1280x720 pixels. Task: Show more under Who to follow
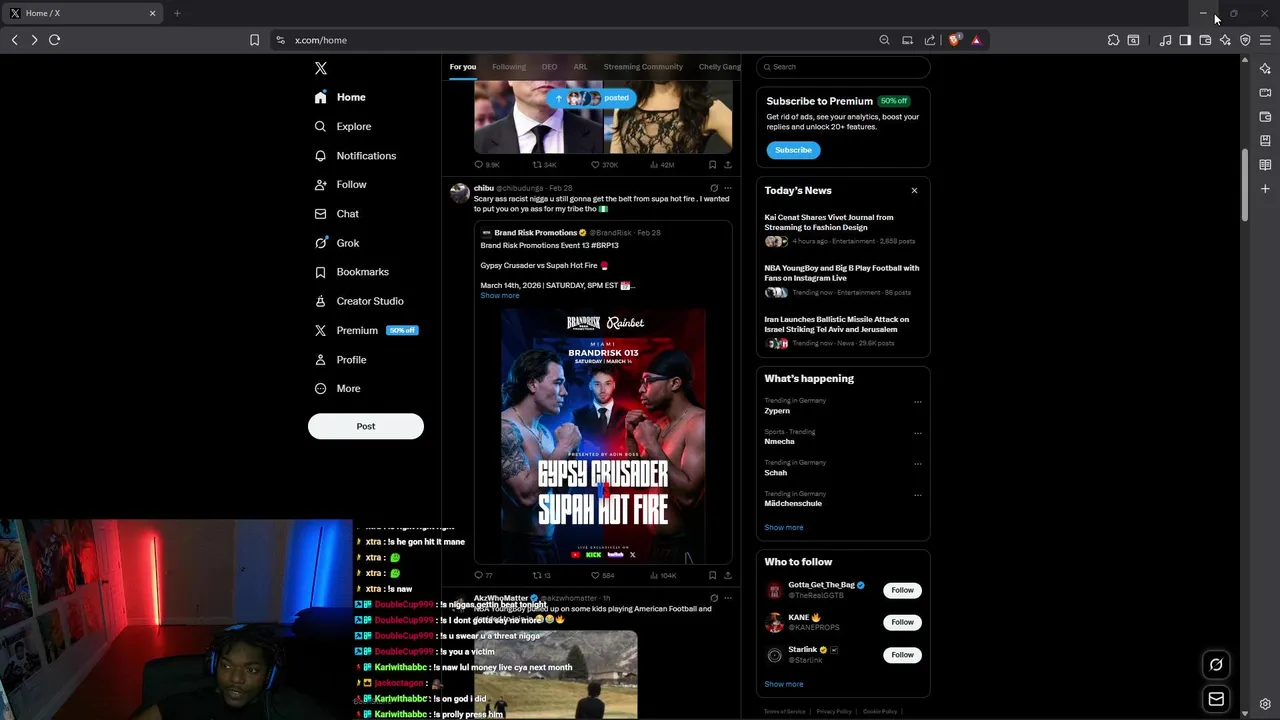pyautogui.click(x=783, y=684)
